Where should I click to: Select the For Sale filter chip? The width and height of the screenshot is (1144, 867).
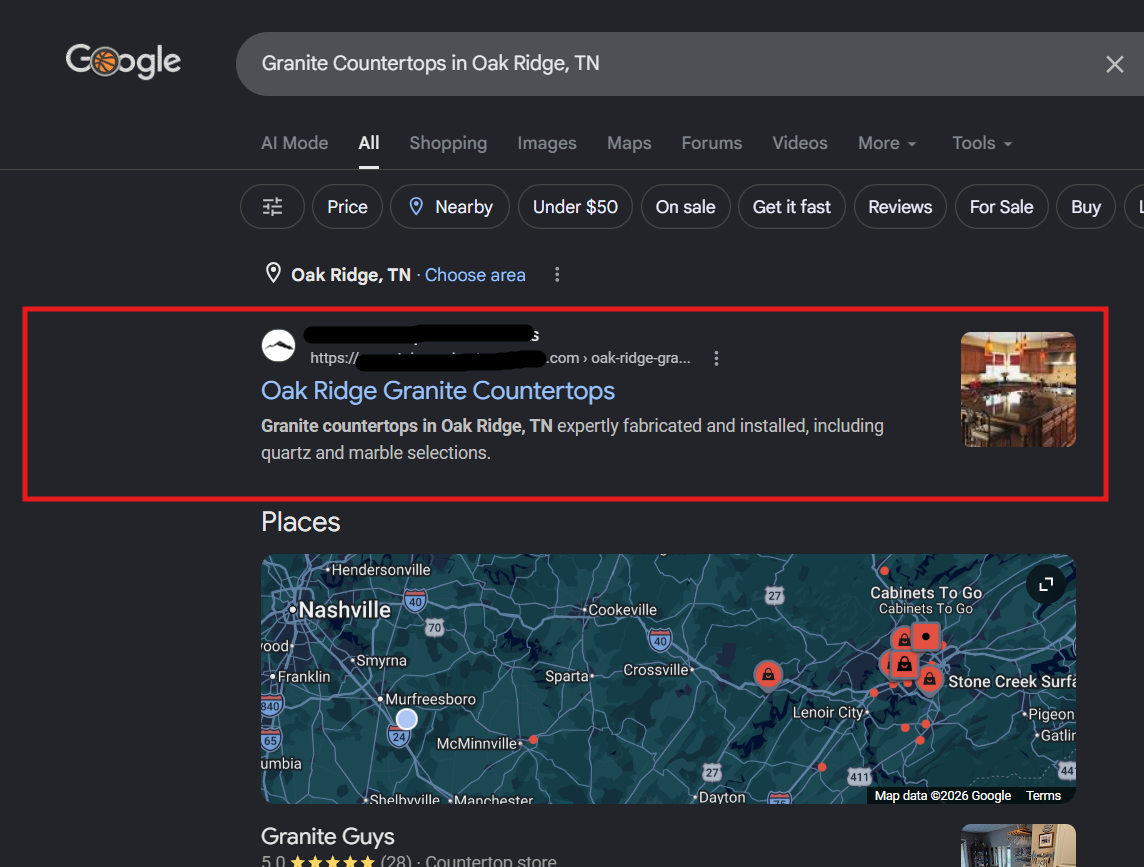pyautogui.click(x=1001, y=207)
